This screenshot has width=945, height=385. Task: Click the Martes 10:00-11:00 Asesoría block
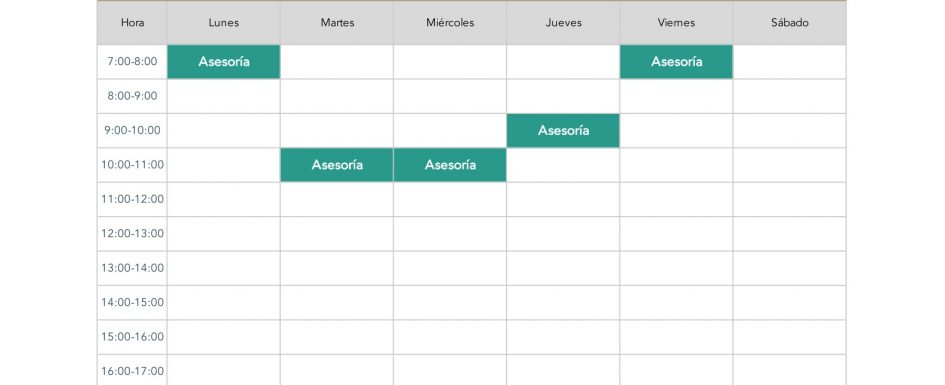tap(337, 164)
